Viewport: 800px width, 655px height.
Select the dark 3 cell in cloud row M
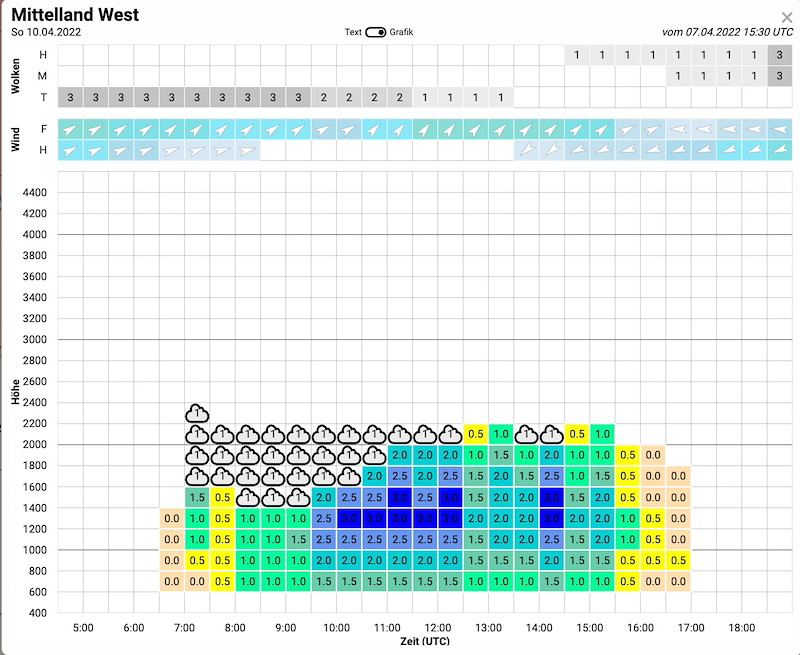(x=779, y=76)
